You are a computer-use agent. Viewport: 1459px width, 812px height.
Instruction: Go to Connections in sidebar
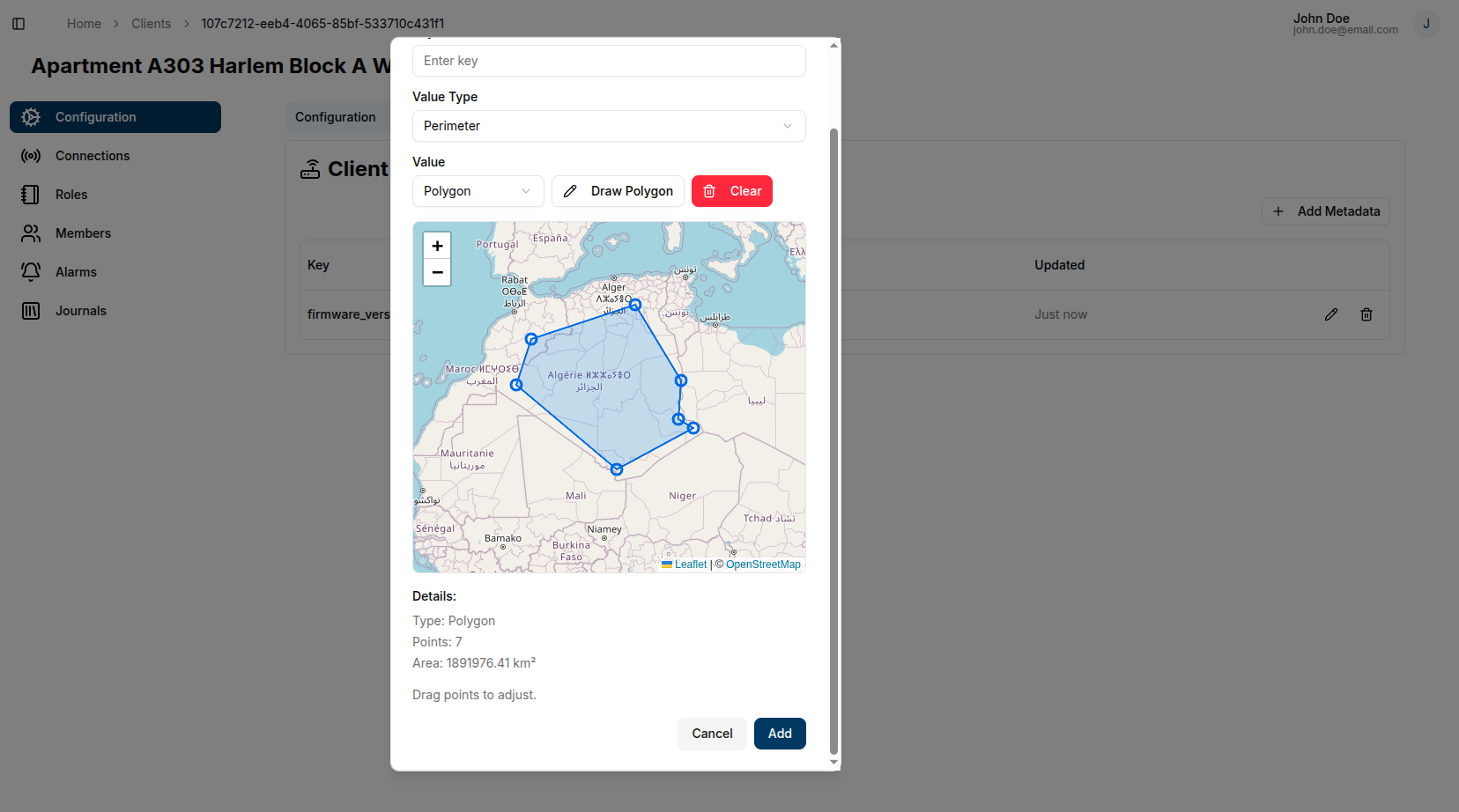[93, 156]
